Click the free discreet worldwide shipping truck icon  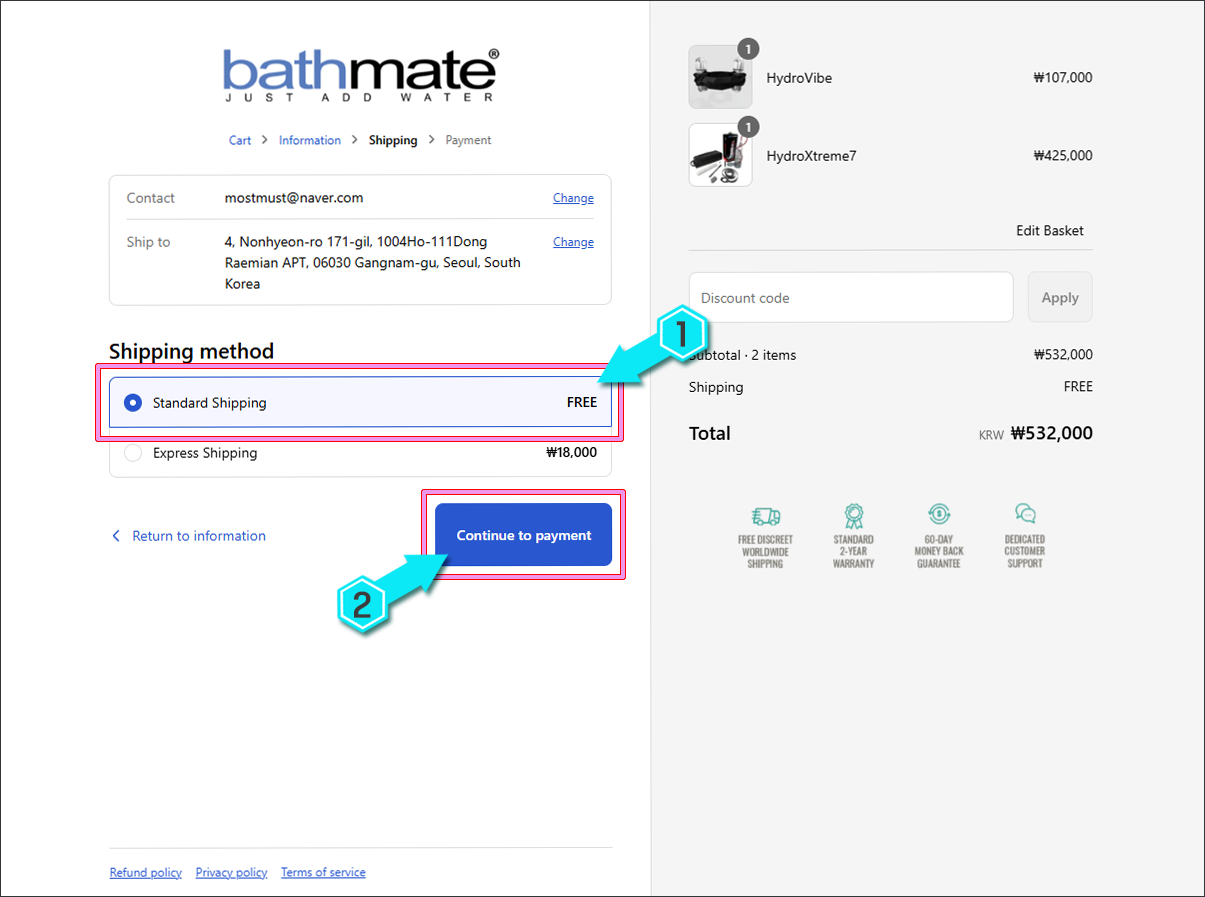point(766,516)
